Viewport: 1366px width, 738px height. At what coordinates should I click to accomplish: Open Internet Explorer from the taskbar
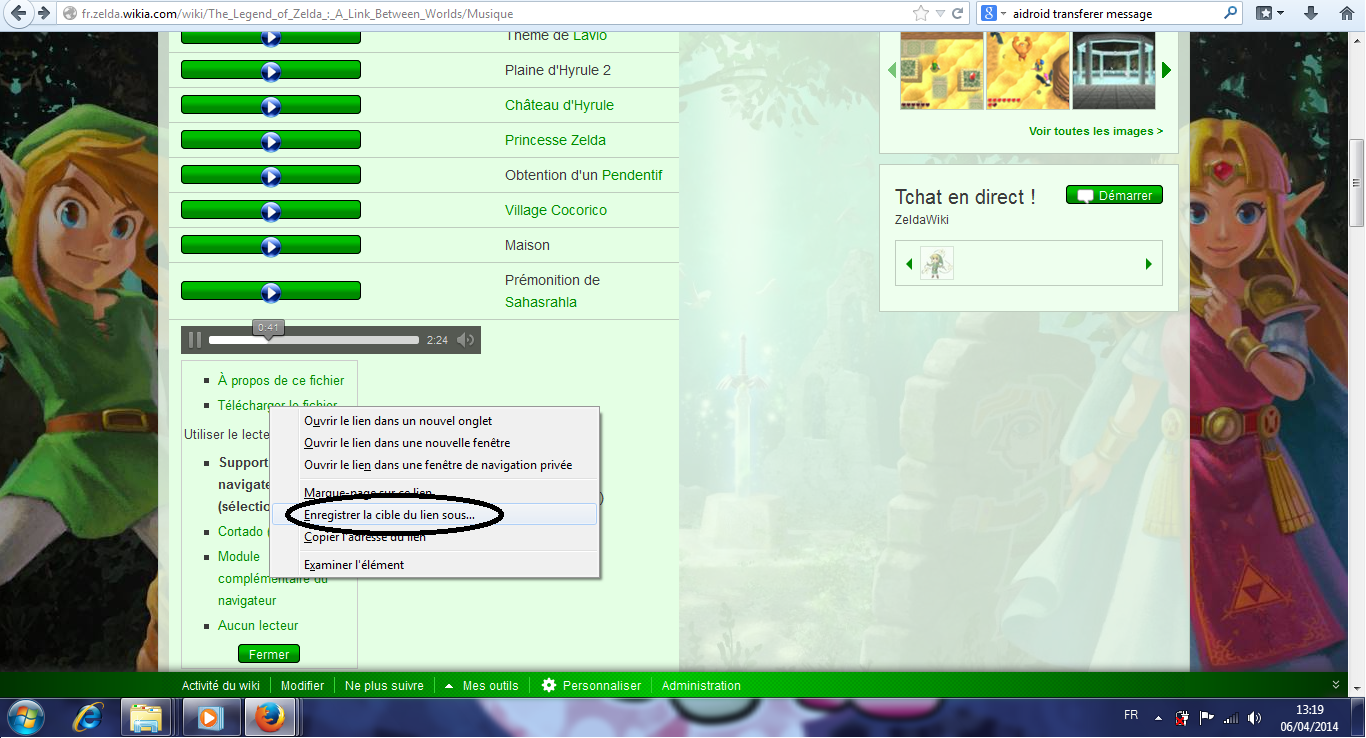[88, 717]
